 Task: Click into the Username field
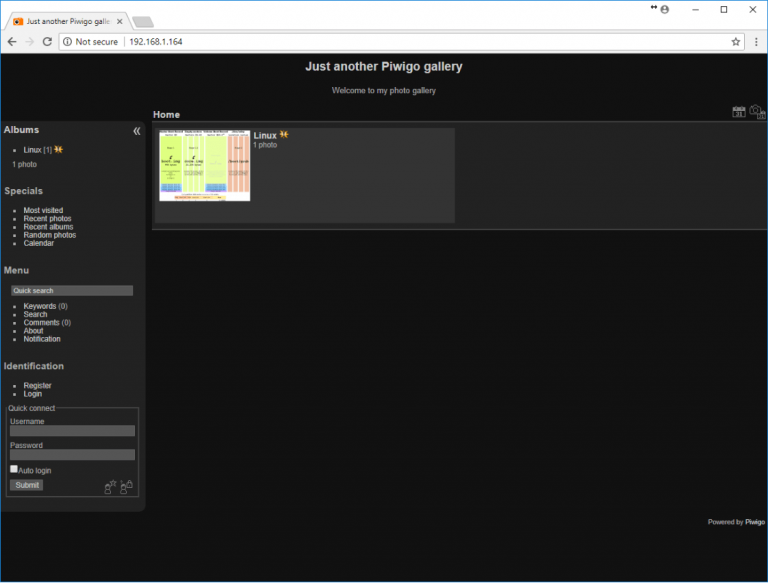coord(72,431)
